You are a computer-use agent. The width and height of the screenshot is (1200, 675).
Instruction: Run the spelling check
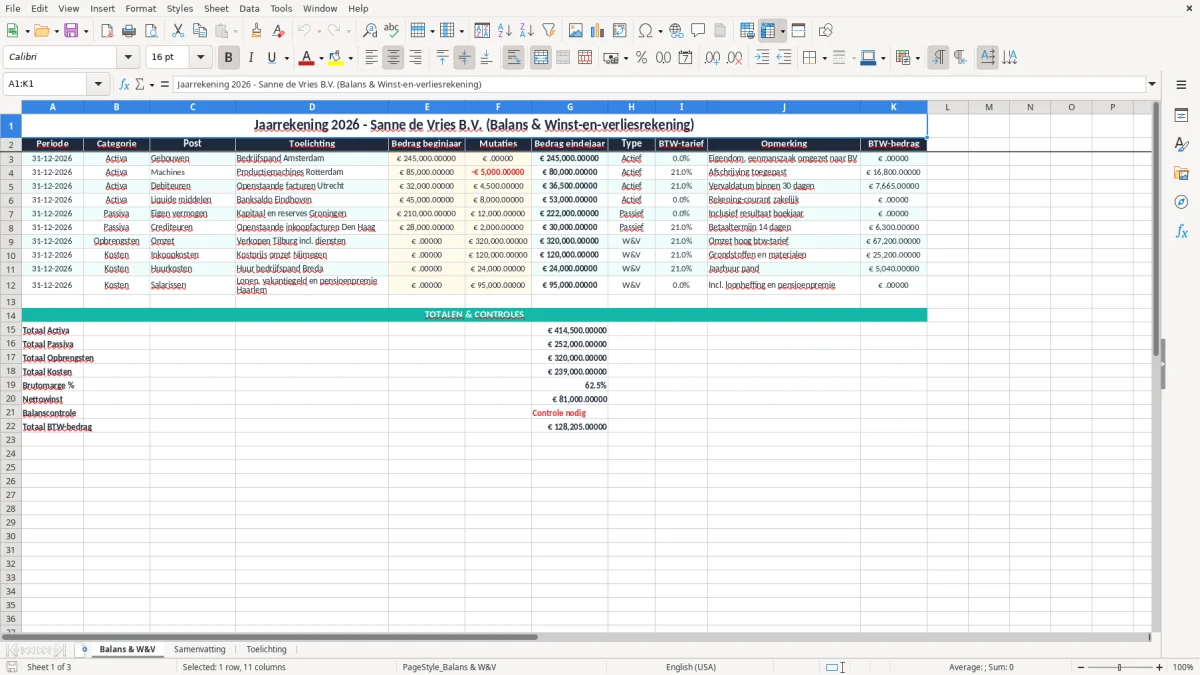(x=392, y=31)
